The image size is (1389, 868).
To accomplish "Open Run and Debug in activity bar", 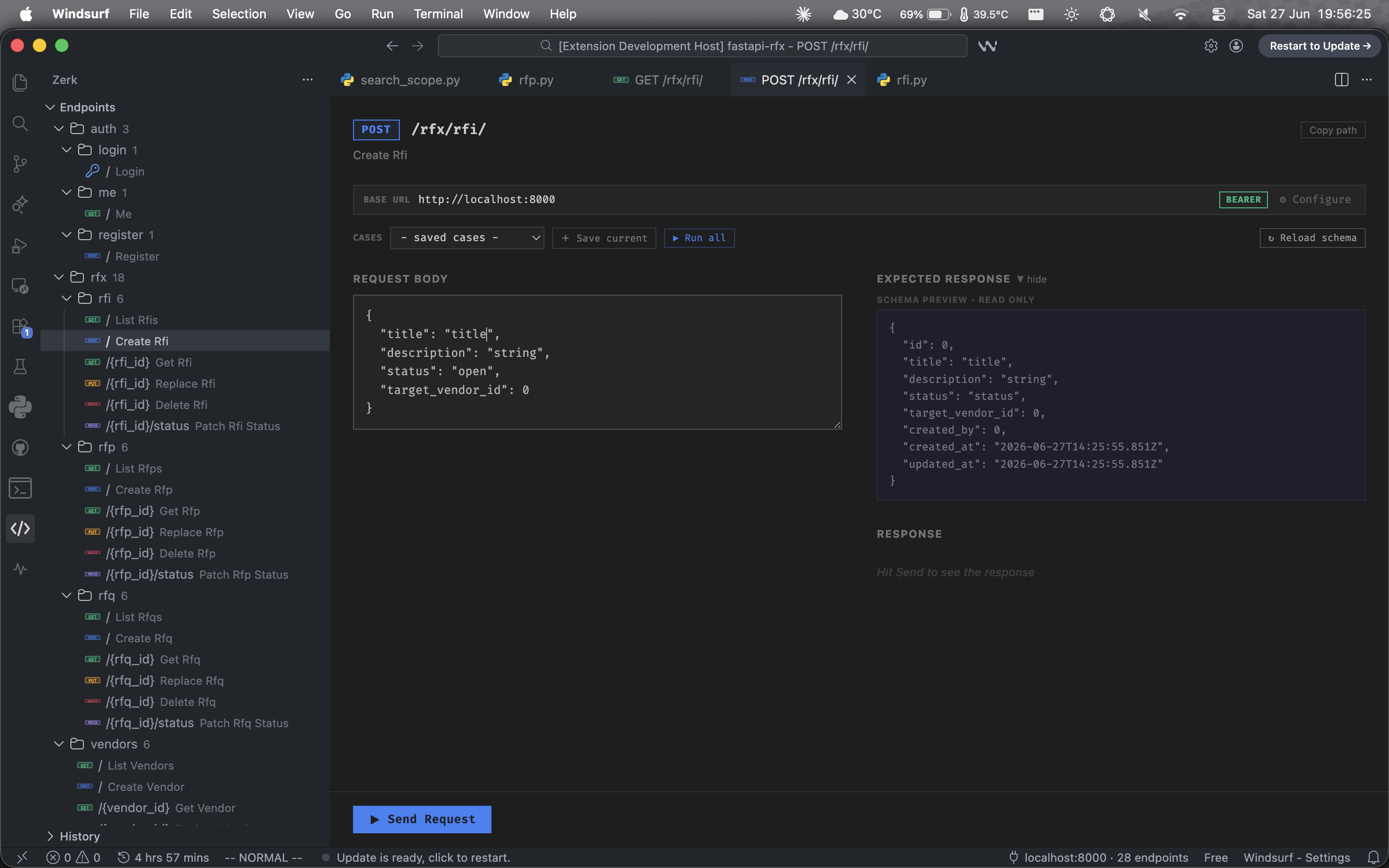I will pyautogui.click(x=20, y=246).
